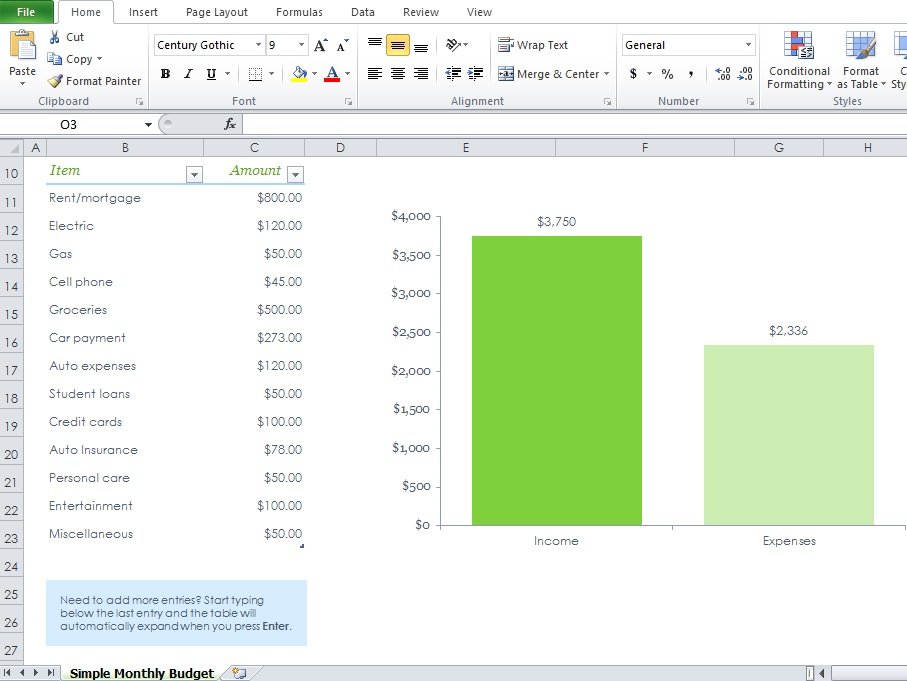Apply Comma style
This screenshot has width=907, height=681.
pyautogui.click(x=691, y=73)
